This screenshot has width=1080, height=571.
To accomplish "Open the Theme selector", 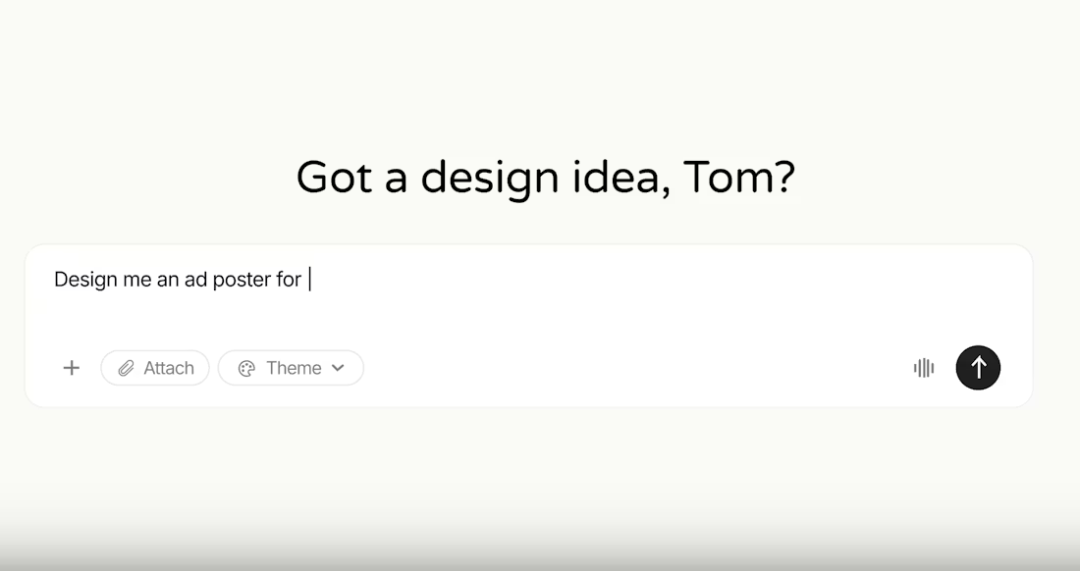I will tap(291, 368).
